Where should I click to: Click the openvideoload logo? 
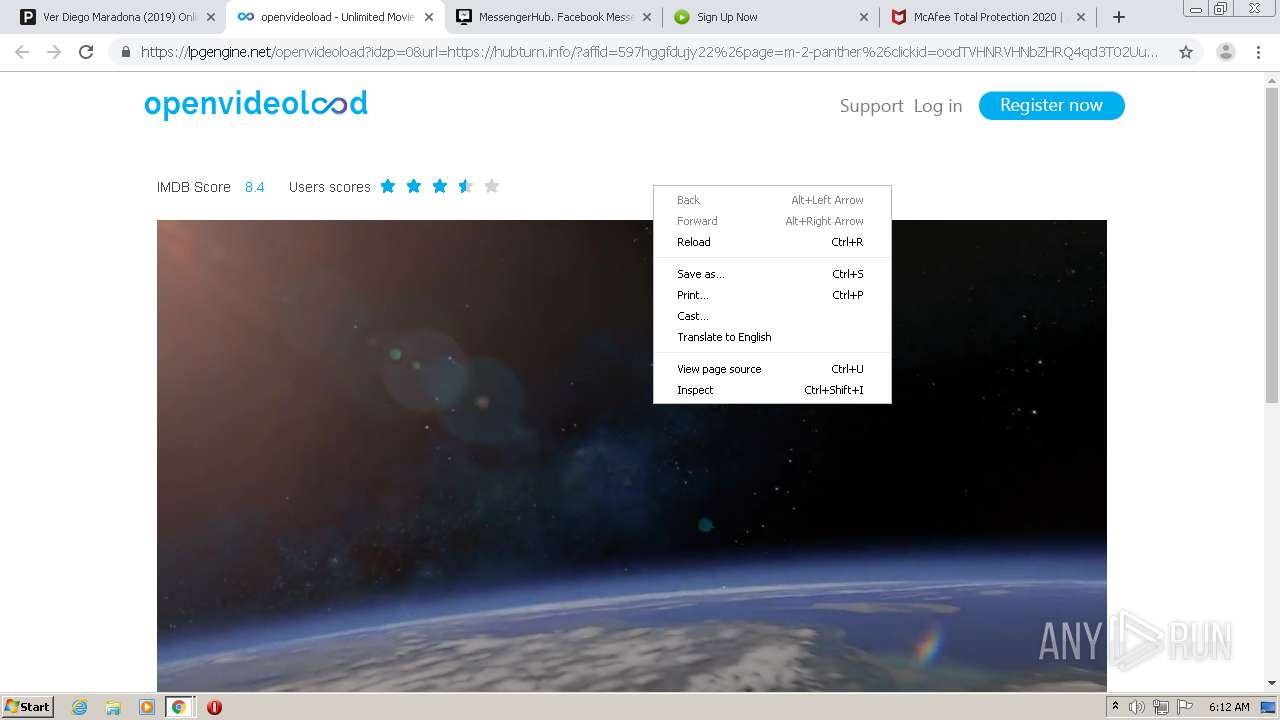(256, 105)
